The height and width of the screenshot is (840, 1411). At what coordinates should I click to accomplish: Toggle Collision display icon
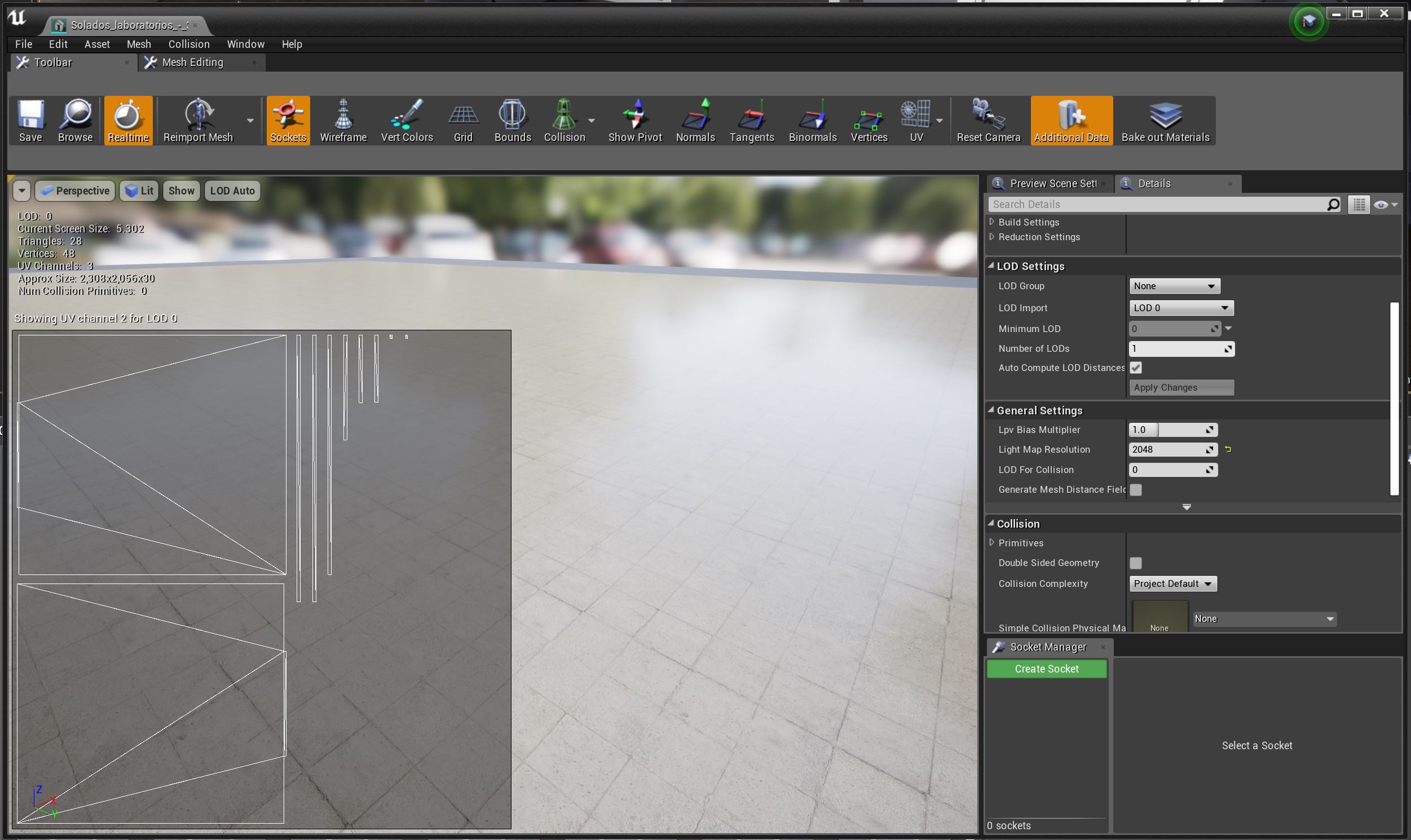[x=564, y=121]
